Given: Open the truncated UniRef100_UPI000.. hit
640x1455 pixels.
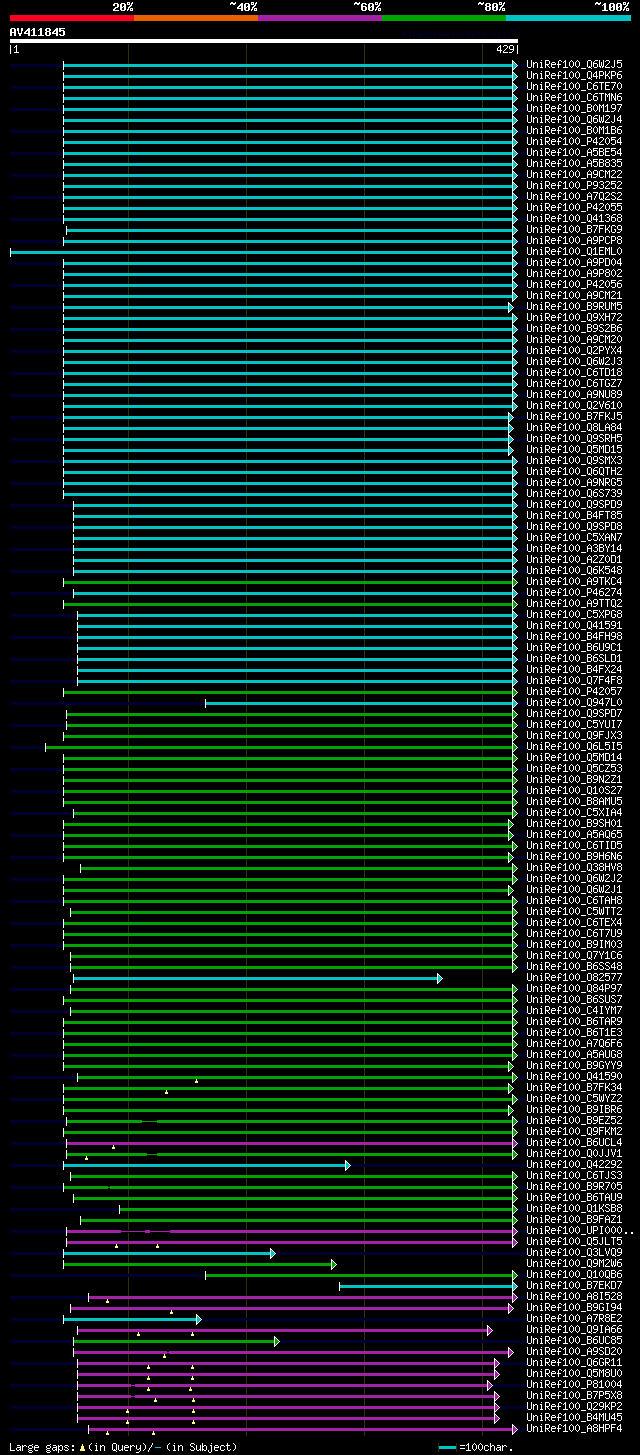Looking at the screenshot, I should [580, 1230].
